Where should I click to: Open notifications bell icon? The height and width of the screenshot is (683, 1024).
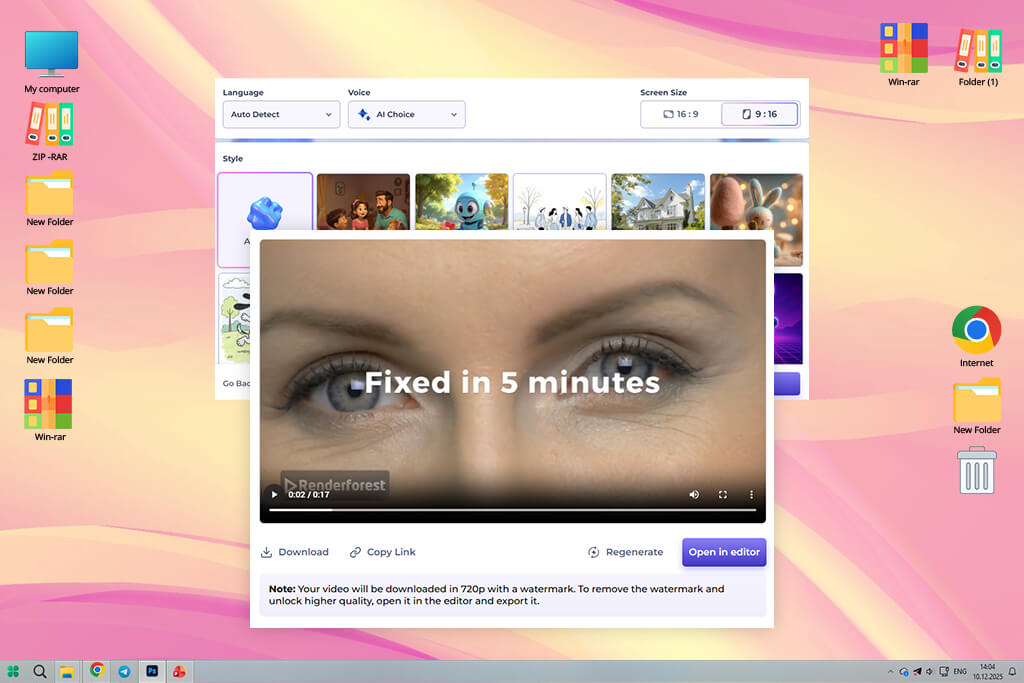pyautogui.click(x=1012, y=671)
